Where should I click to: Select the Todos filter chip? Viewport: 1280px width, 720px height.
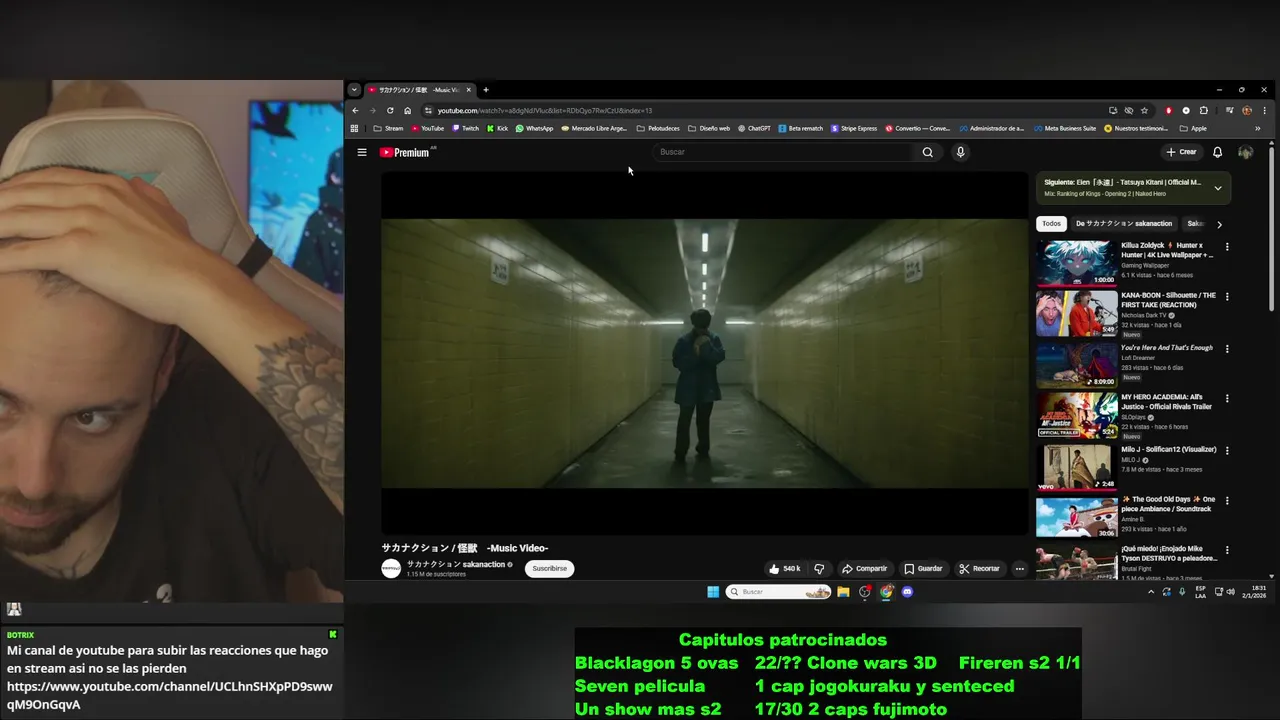click(x=1051, y=224)
